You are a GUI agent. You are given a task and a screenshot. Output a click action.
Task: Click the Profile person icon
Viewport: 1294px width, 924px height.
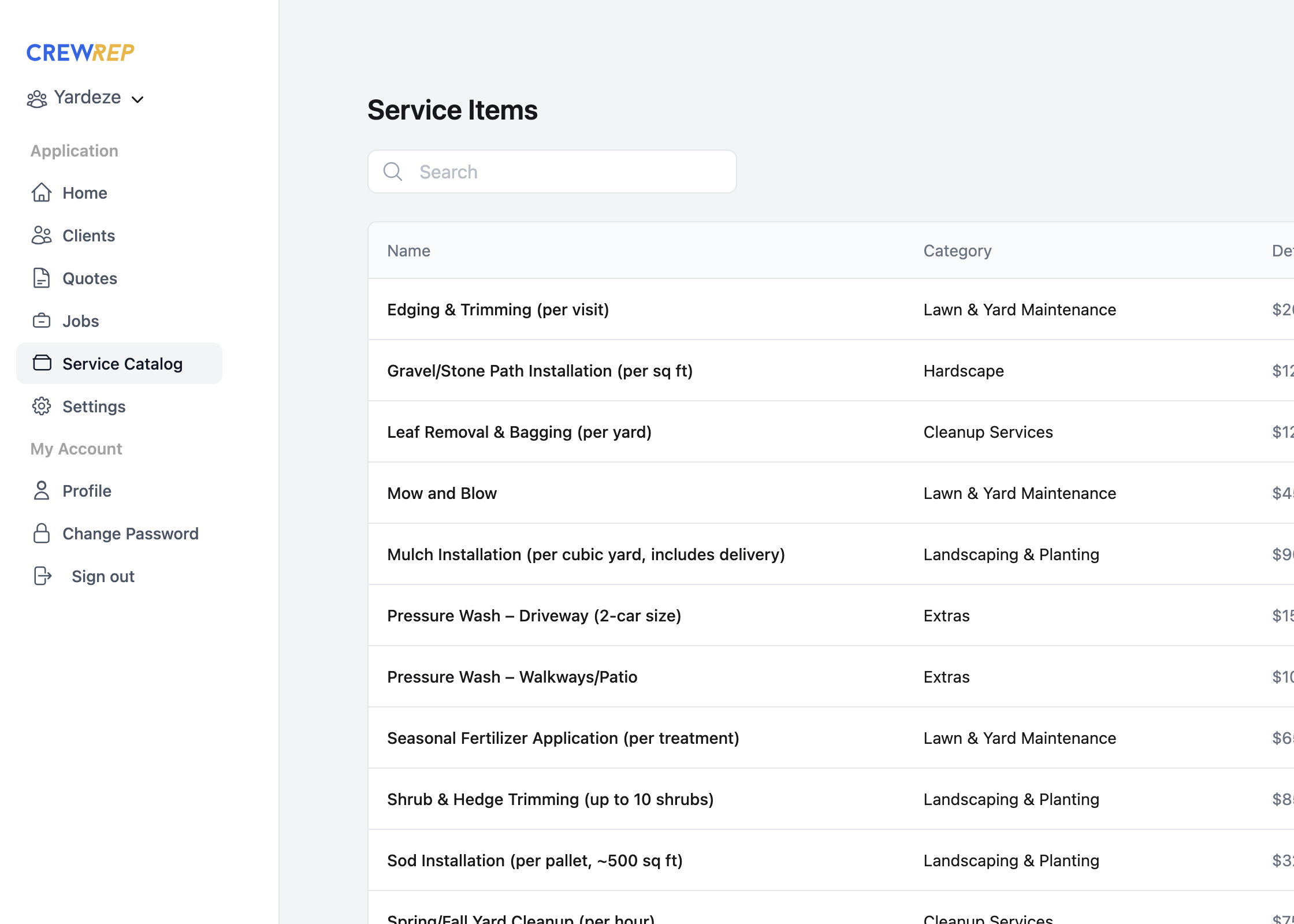point(42,490)
